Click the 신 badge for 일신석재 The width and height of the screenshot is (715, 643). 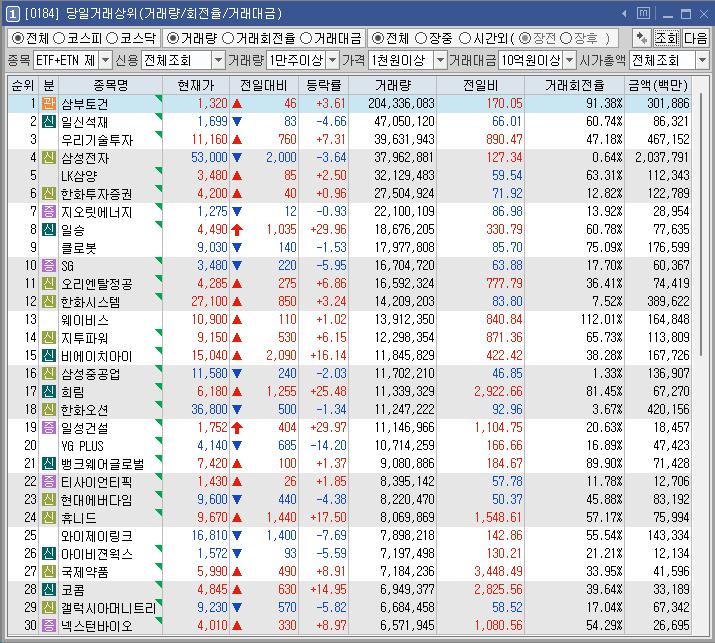point(49,122)
